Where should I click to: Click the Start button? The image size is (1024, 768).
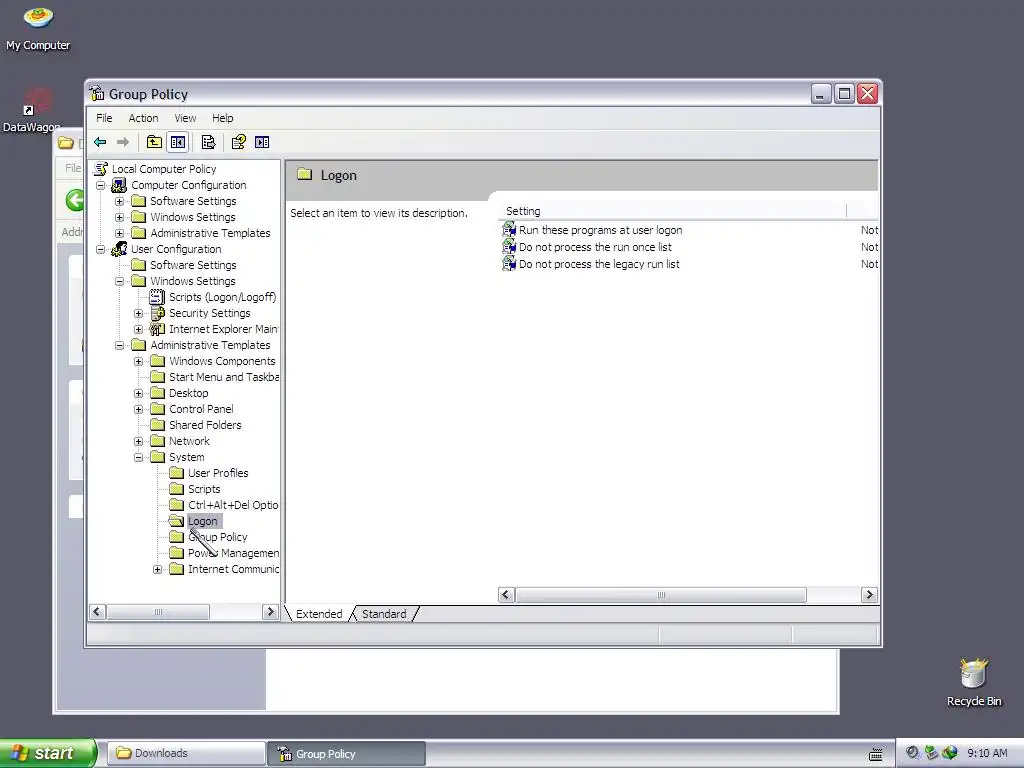[x=47, y=753]
